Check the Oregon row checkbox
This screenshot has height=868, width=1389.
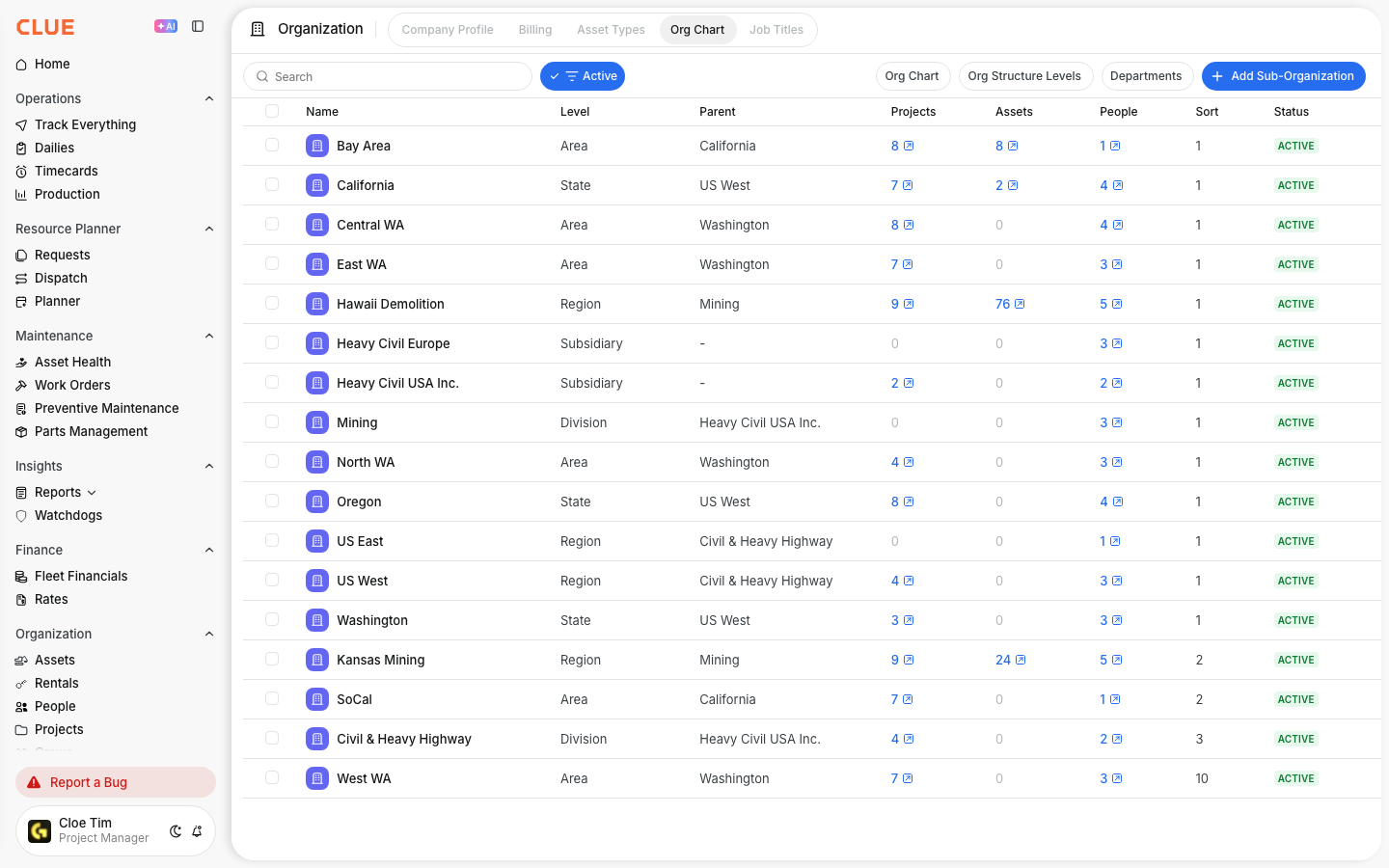pos(272,501)
